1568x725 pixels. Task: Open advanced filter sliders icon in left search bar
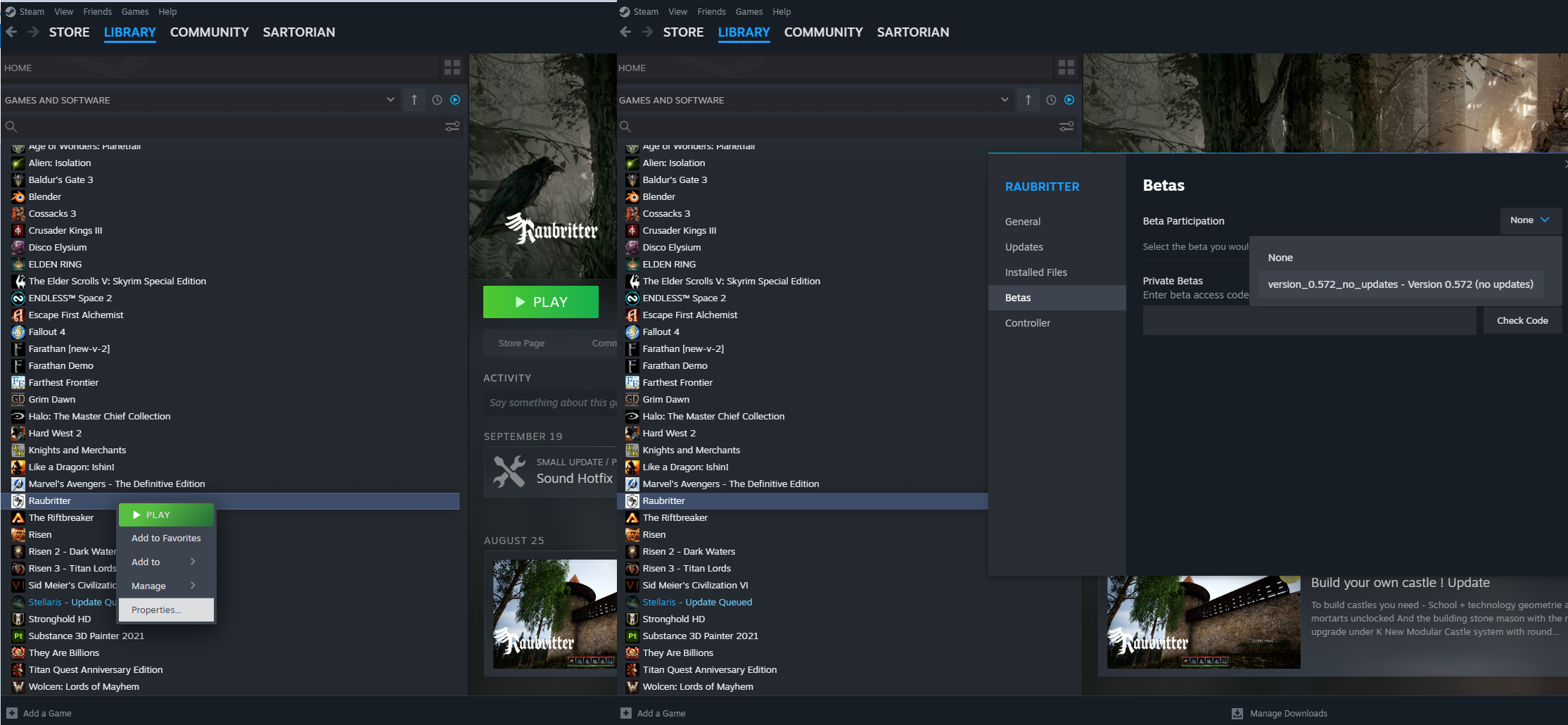pyautogui.click(x=452, y=127)
